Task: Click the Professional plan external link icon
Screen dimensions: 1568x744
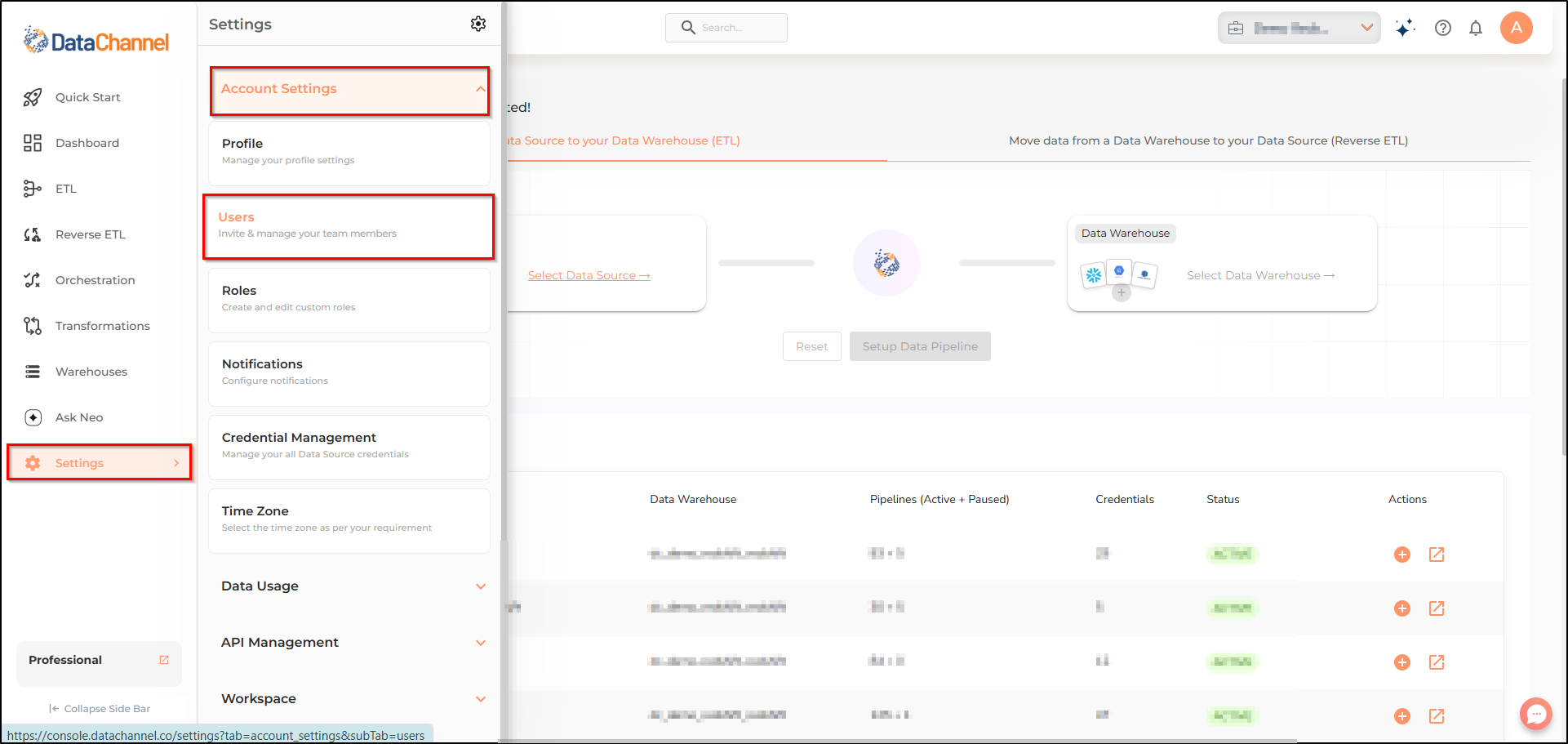Action: pos(164,660)
